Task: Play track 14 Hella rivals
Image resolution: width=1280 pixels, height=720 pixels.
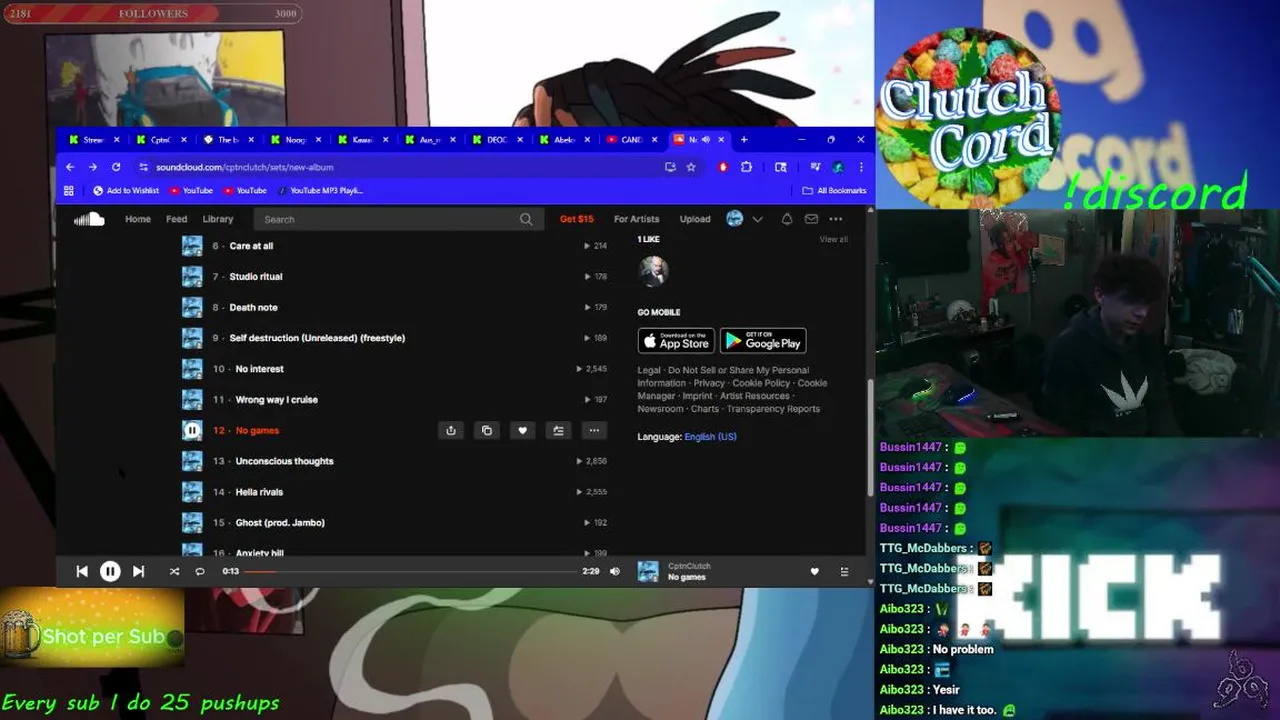Action: coord(259,492)
